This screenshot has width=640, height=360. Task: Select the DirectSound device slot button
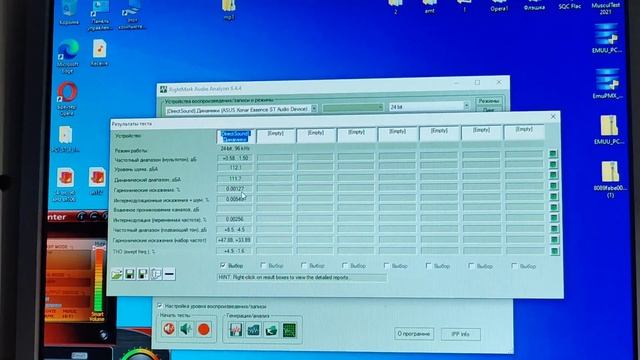pos(235,136)
